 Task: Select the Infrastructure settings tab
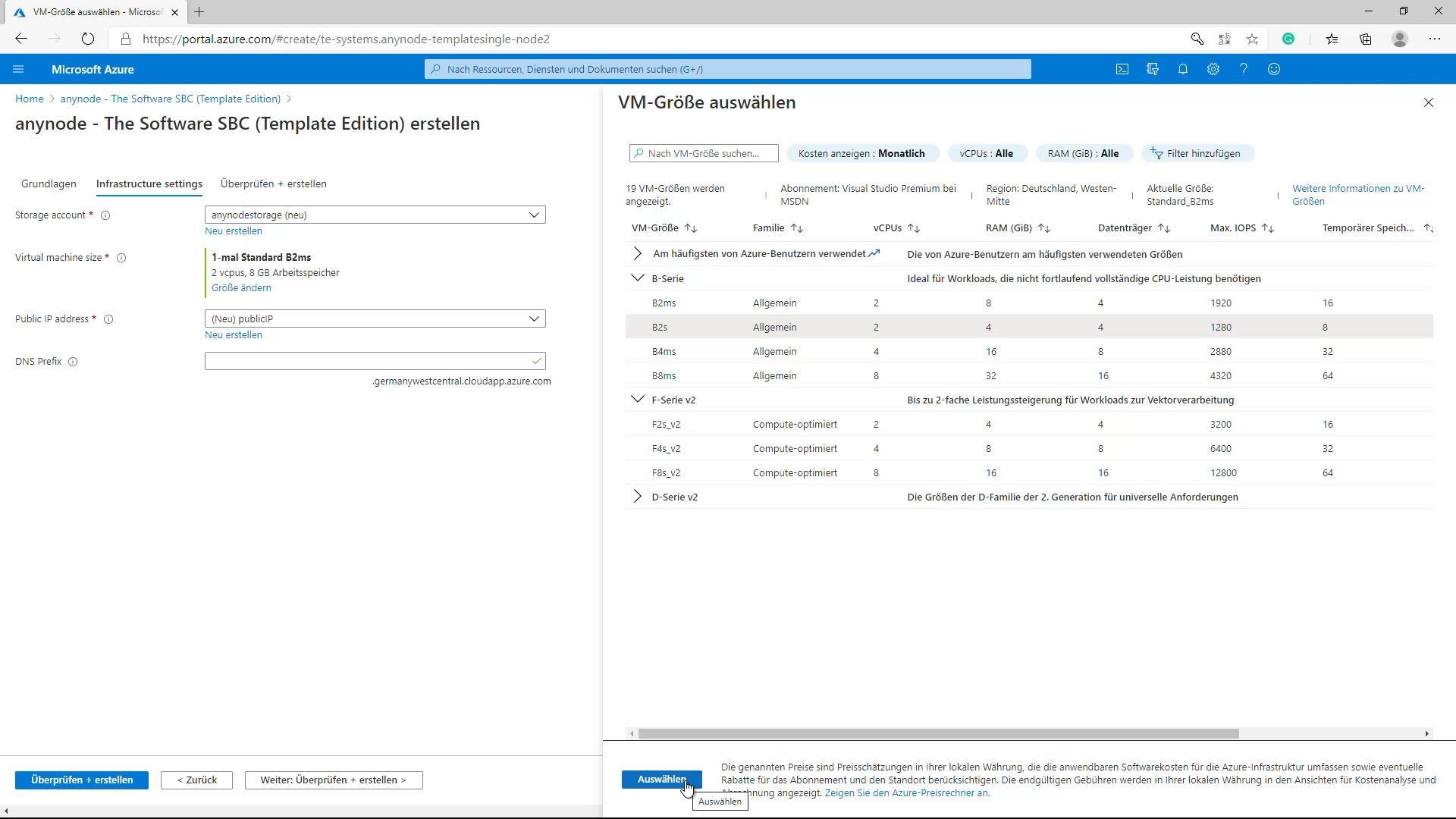coord(149,184)
